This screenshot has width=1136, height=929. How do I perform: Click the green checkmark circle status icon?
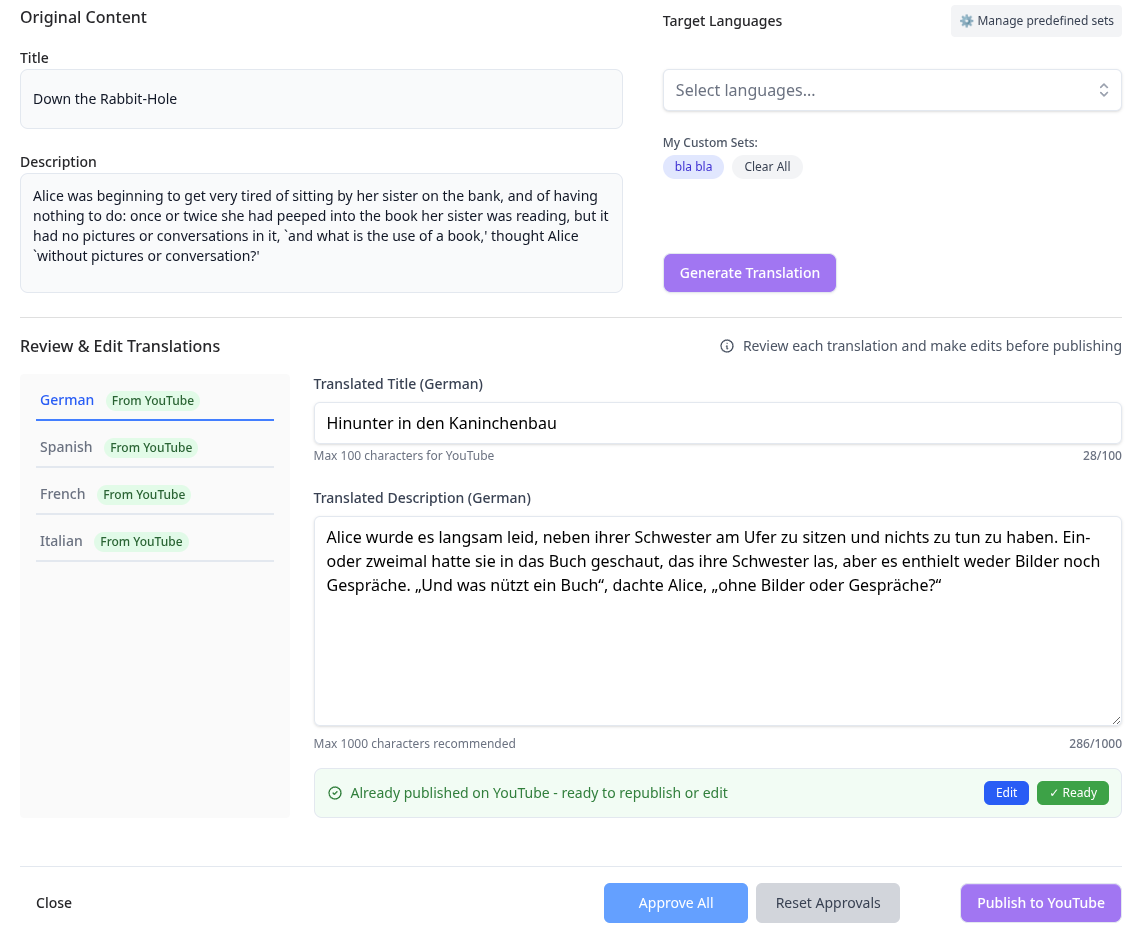pyautogui.click(x=335, y=793)
